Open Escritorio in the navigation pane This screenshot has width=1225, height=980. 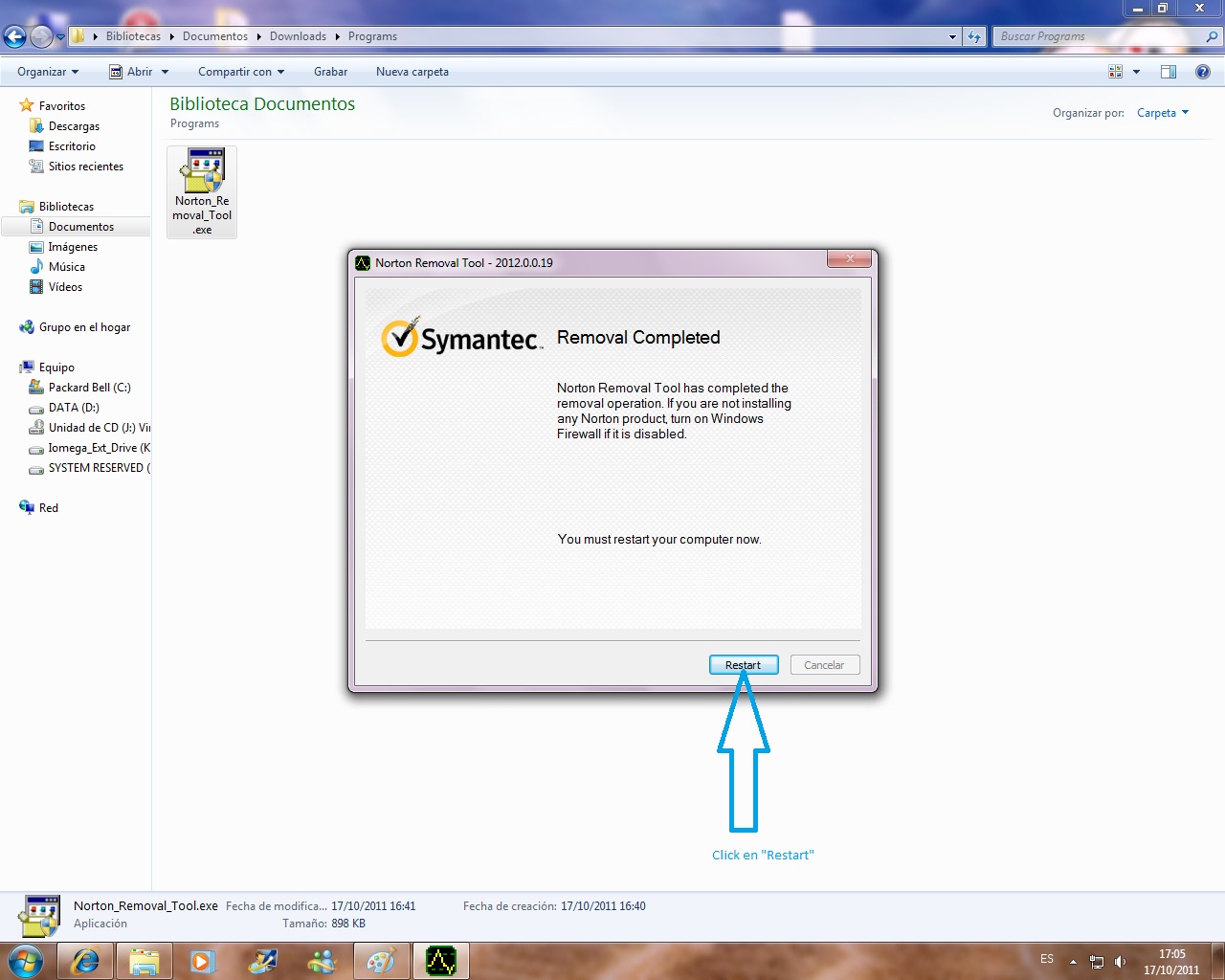tap(72, 146)
